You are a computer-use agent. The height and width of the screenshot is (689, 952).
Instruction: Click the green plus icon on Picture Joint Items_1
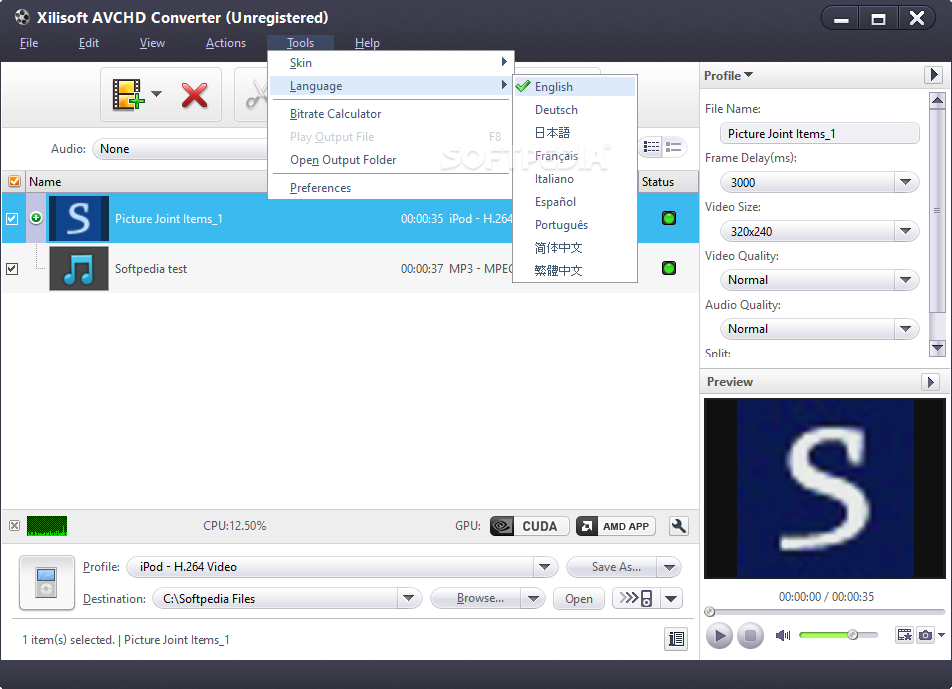36,218
